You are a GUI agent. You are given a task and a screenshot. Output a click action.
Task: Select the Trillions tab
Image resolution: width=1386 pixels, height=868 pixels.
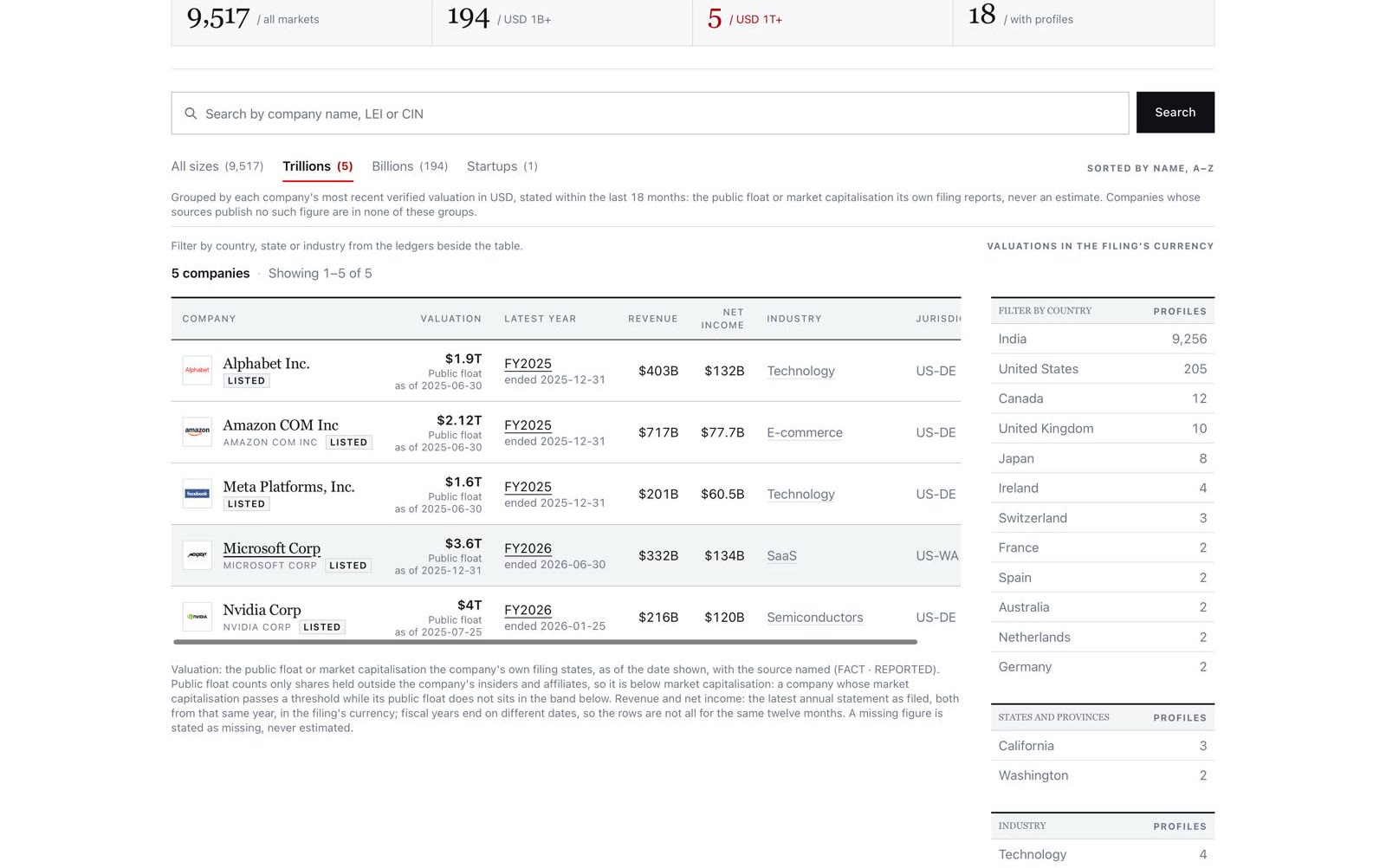point(317,166)
